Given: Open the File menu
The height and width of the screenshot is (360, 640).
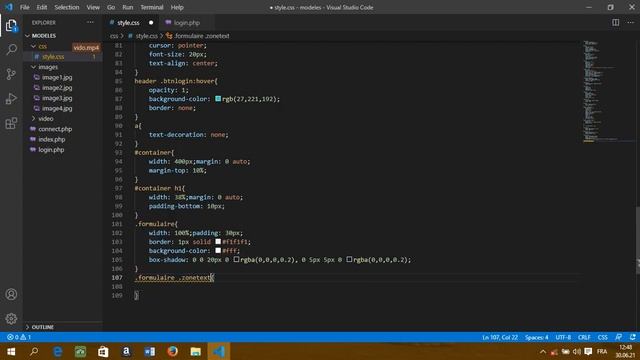Looking at the screenshot, I should [x=24, y=7].
